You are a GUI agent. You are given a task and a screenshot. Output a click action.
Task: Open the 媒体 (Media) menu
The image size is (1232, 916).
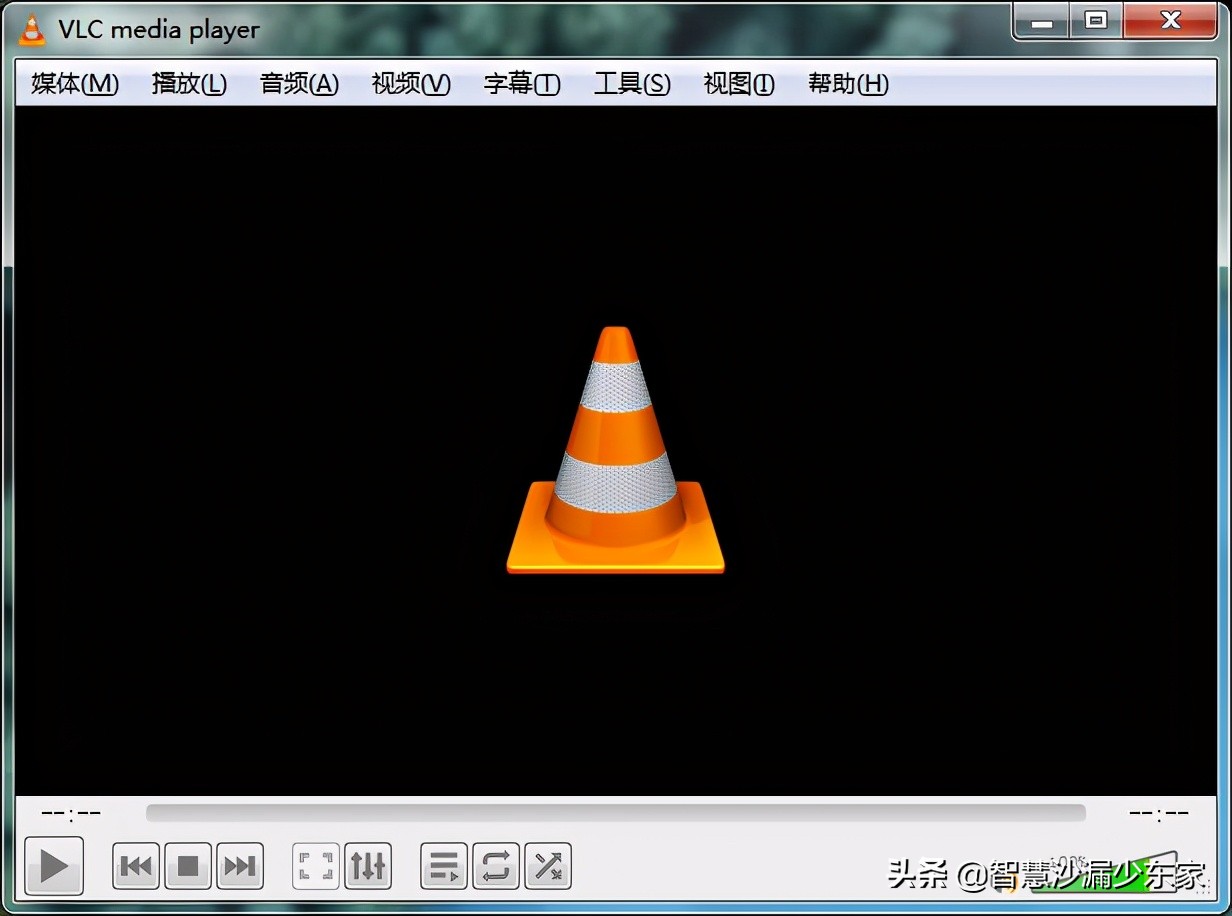pyautogui.click(x=74, y=84)
